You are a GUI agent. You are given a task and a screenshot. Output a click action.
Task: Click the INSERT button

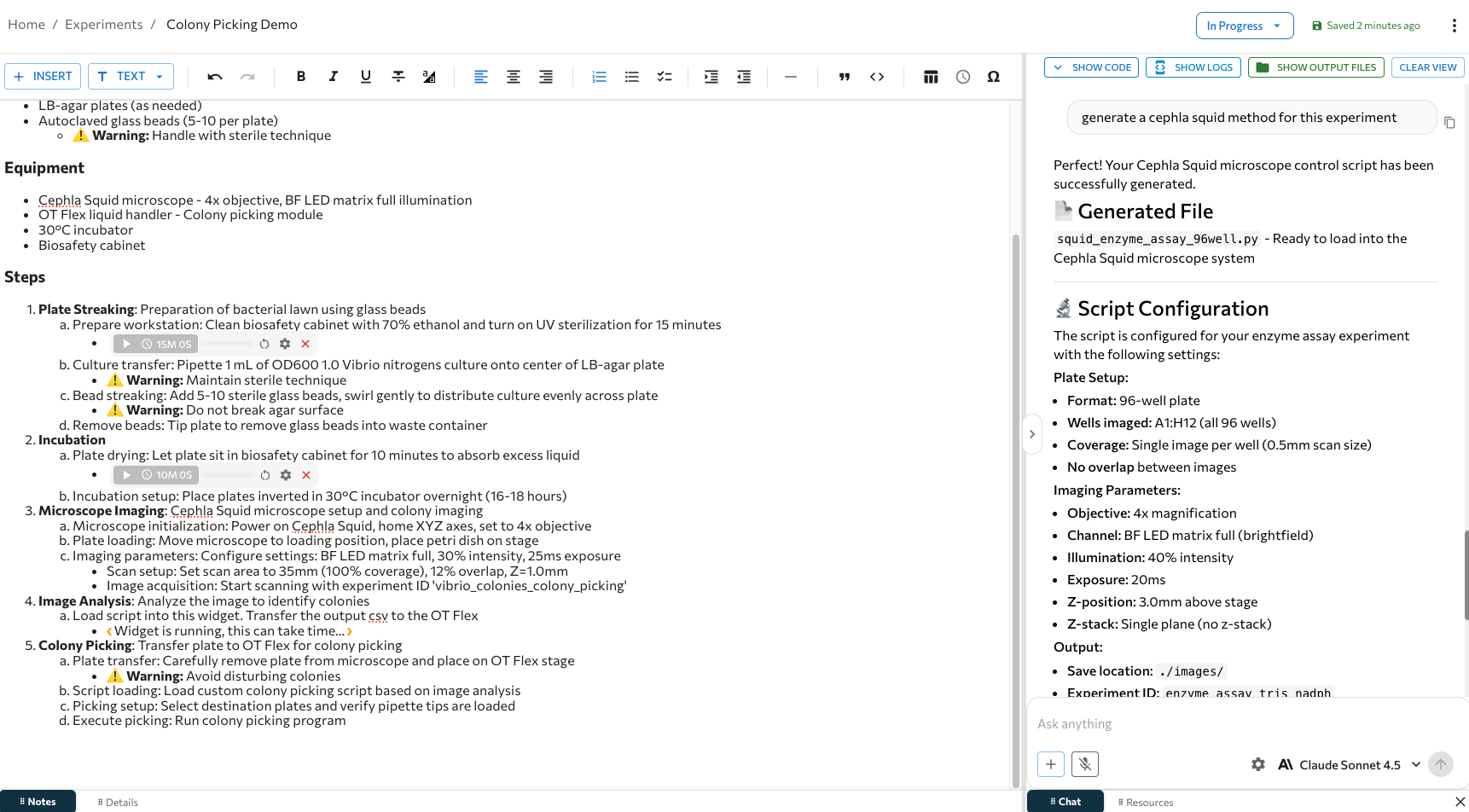click(43, 76)
